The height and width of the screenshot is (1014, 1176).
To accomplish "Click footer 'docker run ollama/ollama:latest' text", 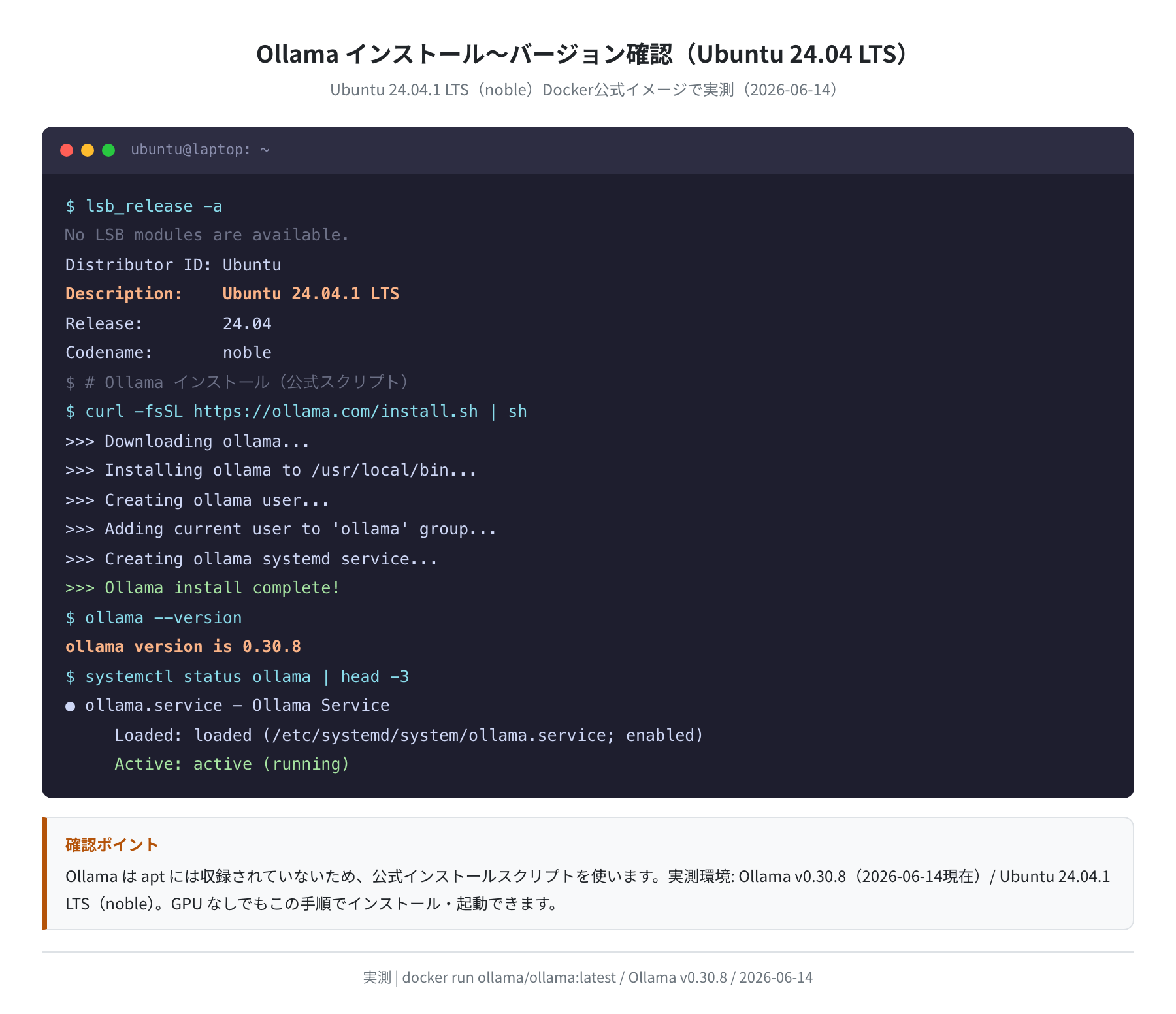I will click(509, 977).
